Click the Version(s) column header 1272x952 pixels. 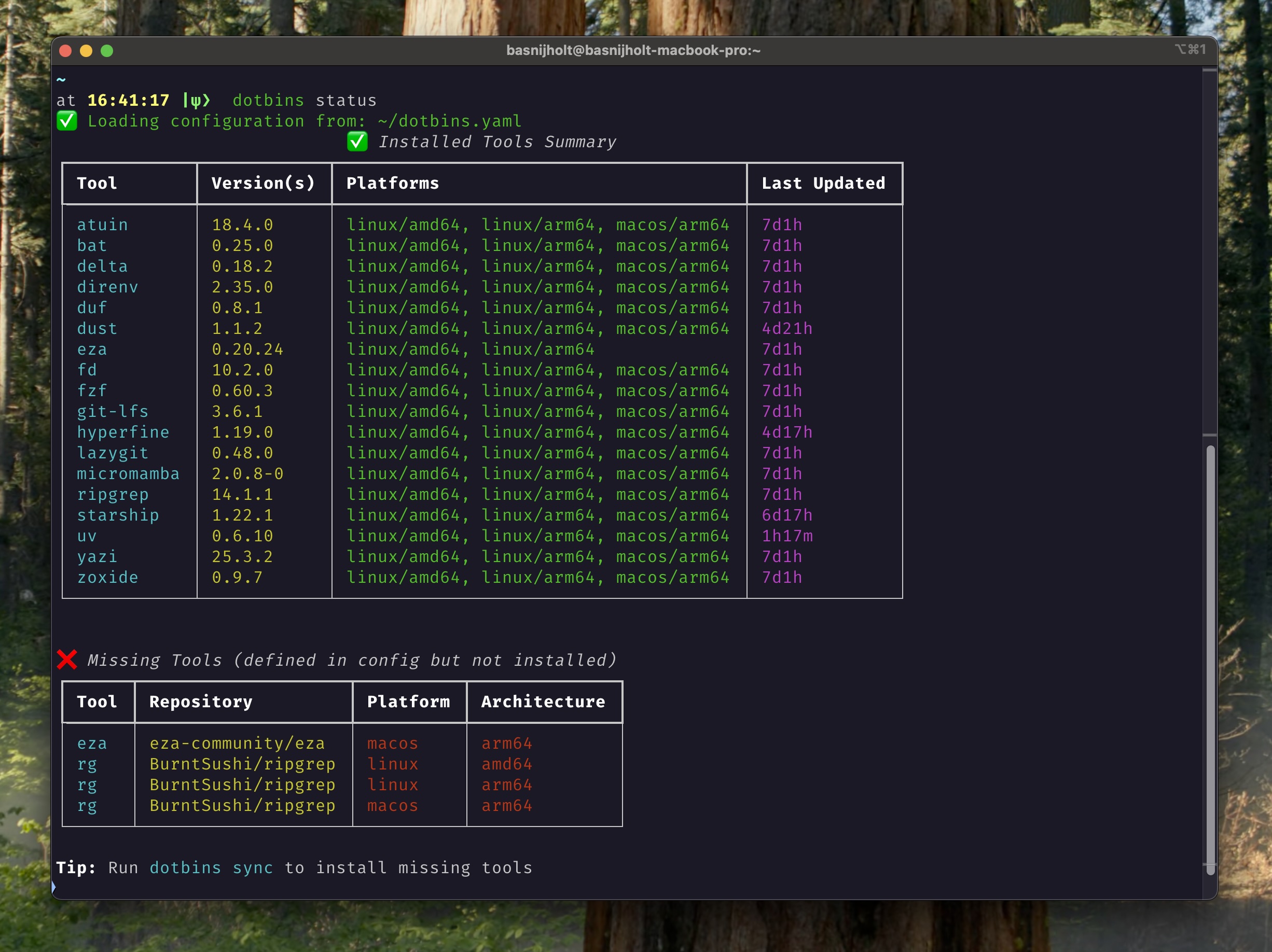264,183
